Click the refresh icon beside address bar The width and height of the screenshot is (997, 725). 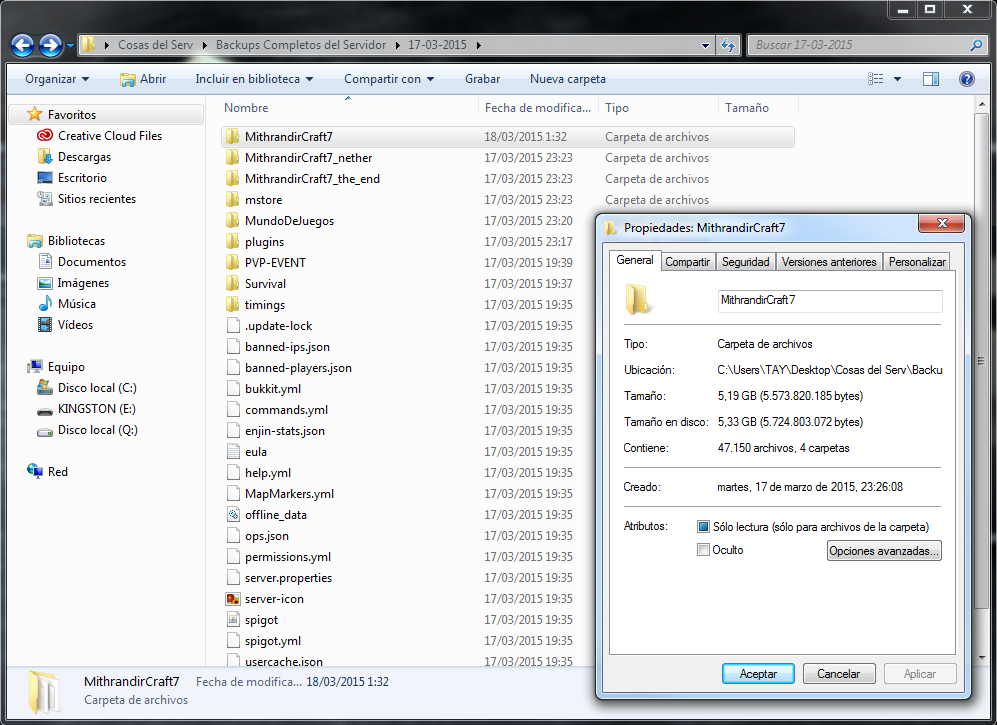tap(728, 45)
